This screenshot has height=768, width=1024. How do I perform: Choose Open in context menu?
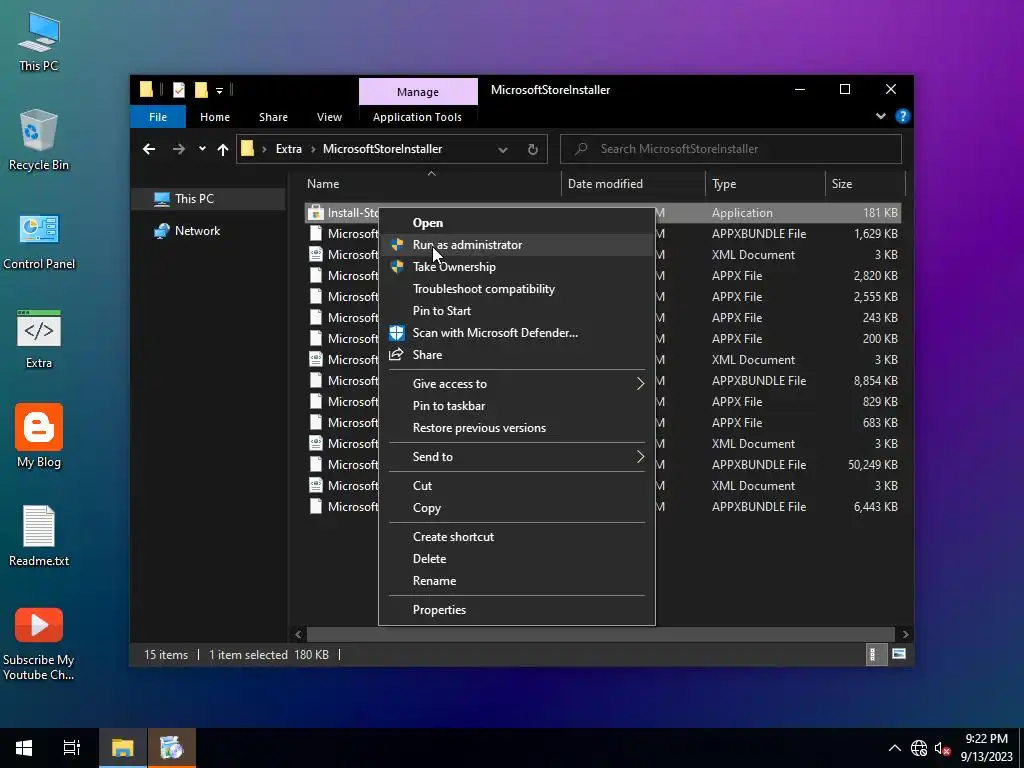[x=517, y=223]
